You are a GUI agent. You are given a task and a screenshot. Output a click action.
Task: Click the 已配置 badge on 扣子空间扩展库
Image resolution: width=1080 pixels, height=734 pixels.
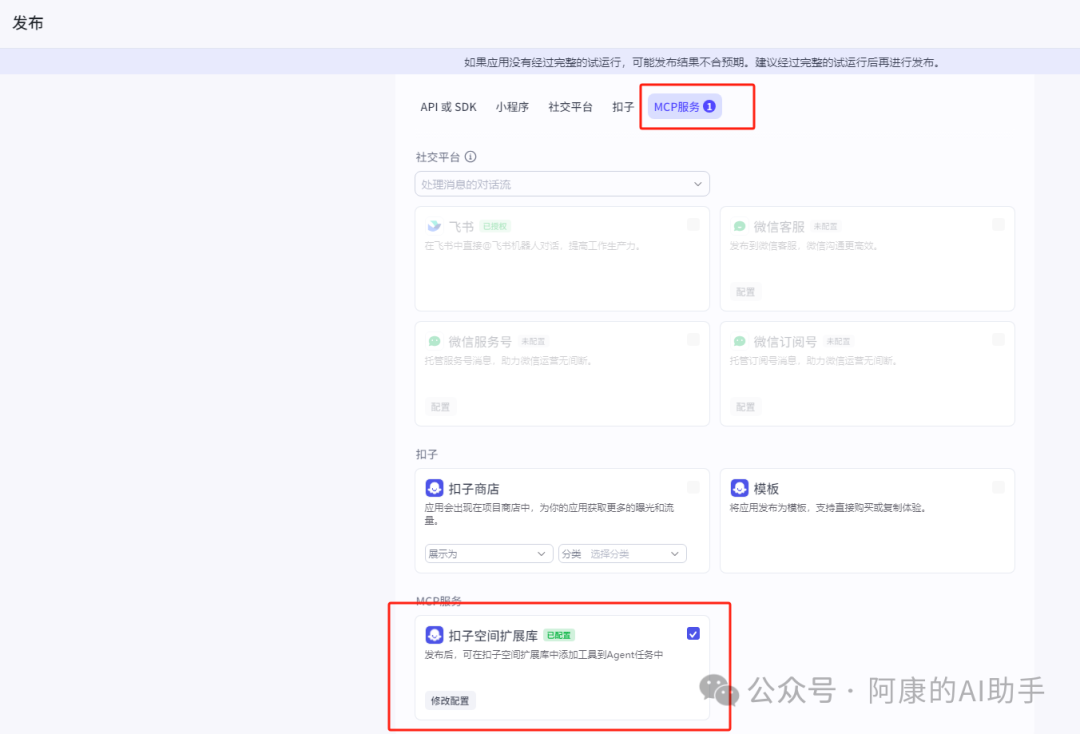(559, 636)
